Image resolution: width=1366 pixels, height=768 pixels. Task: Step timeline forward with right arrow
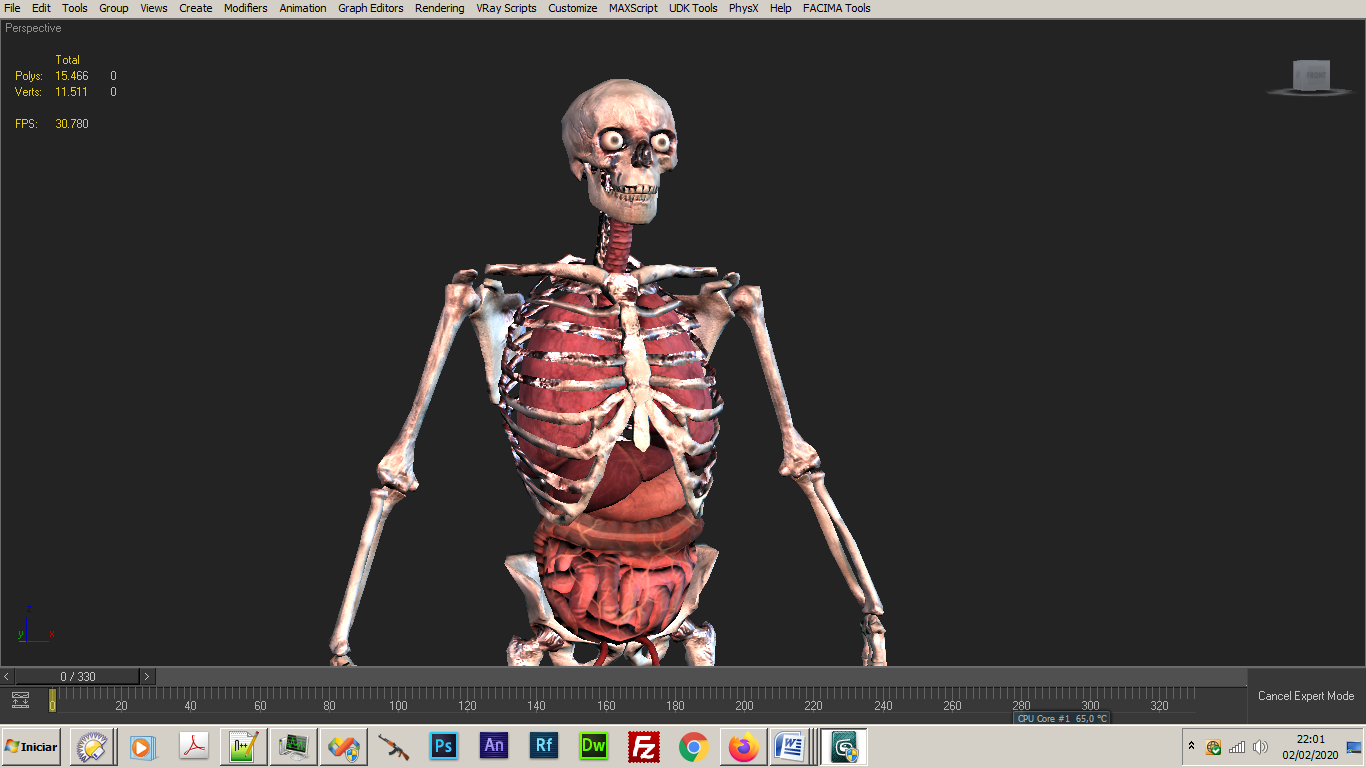coord(147,677)
